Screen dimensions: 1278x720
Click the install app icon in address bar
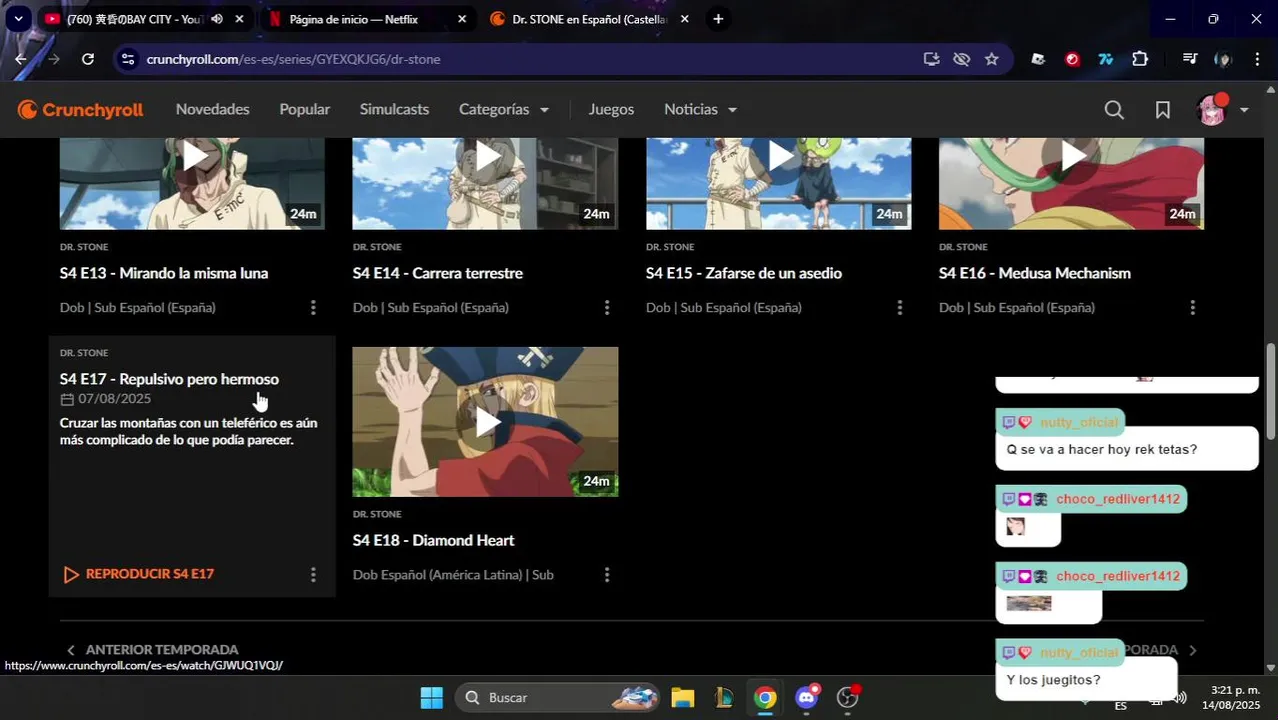[931, 59]
